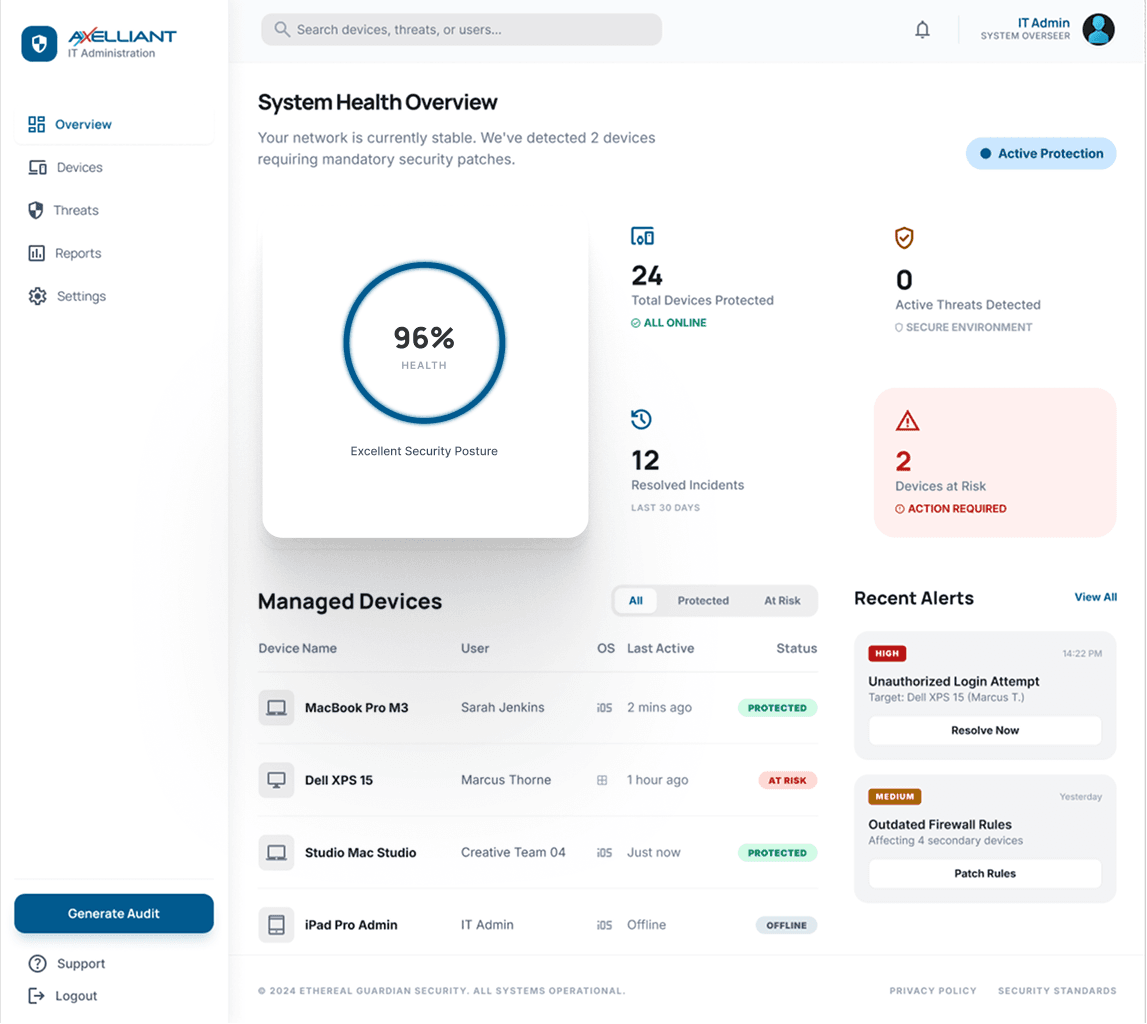The height and width of the screenshot is (1024, 1147).
Task: Select user Marcus Thorne cell
Action: pyautogui.click(x=506, y=780)
